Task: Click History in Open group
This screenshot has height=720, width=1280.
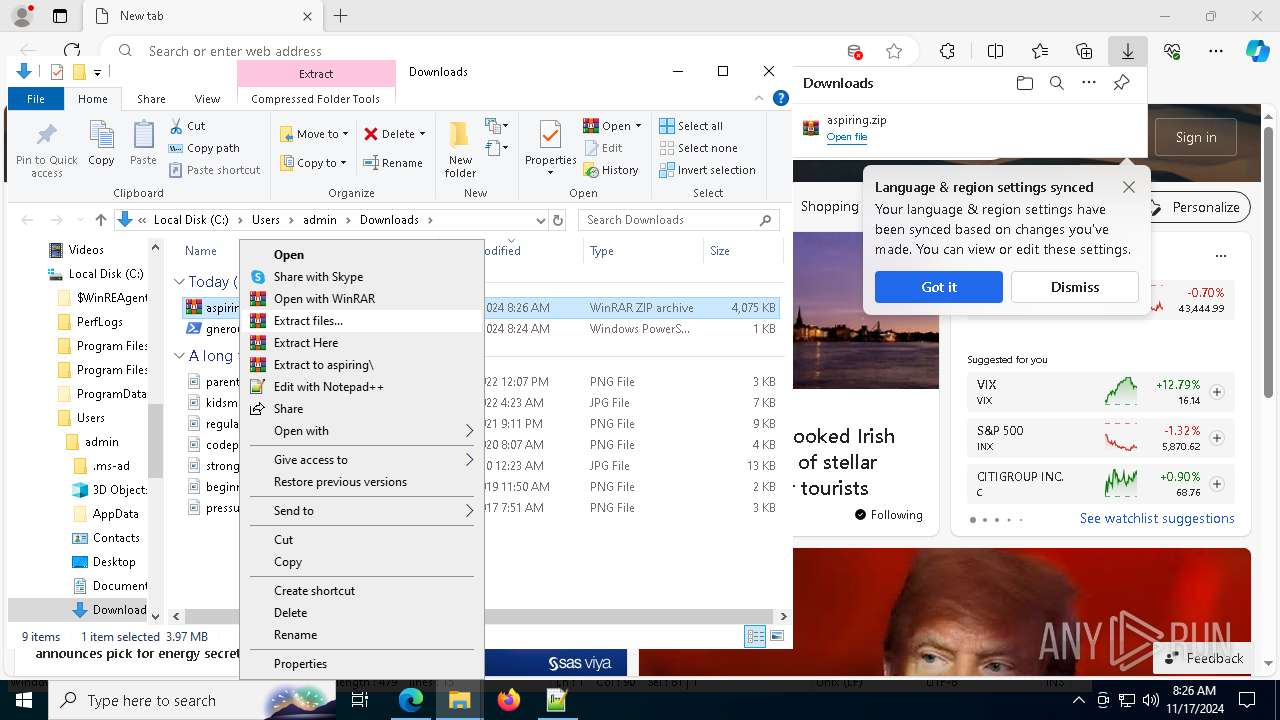Action: (x=610, y=170)
